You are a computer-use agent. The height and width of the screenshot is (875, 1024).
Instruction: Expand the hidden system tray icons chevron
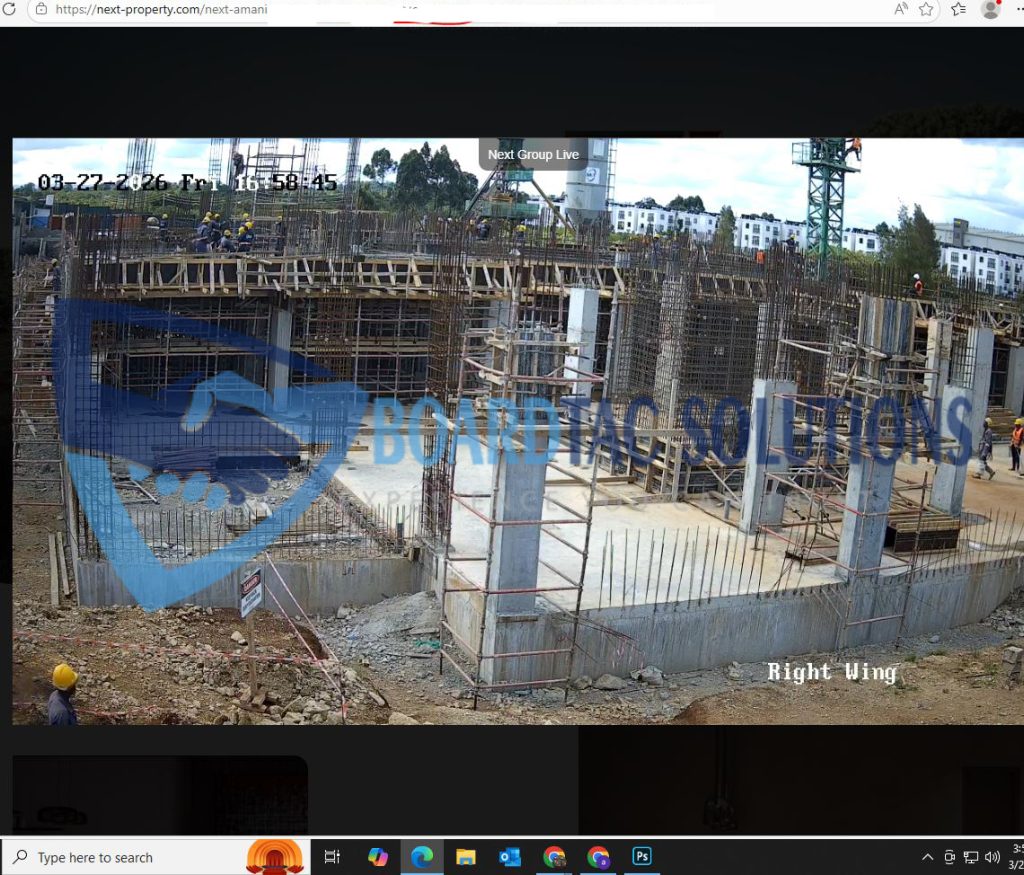coord(927,857)
